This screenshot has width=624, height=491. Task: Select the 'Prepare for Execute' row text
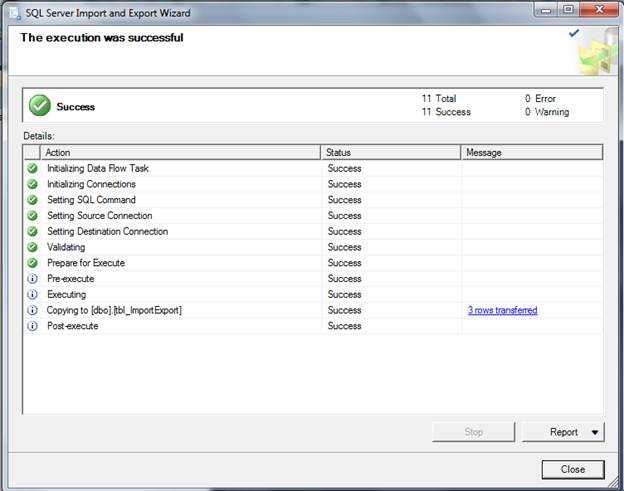pos(86,263)
